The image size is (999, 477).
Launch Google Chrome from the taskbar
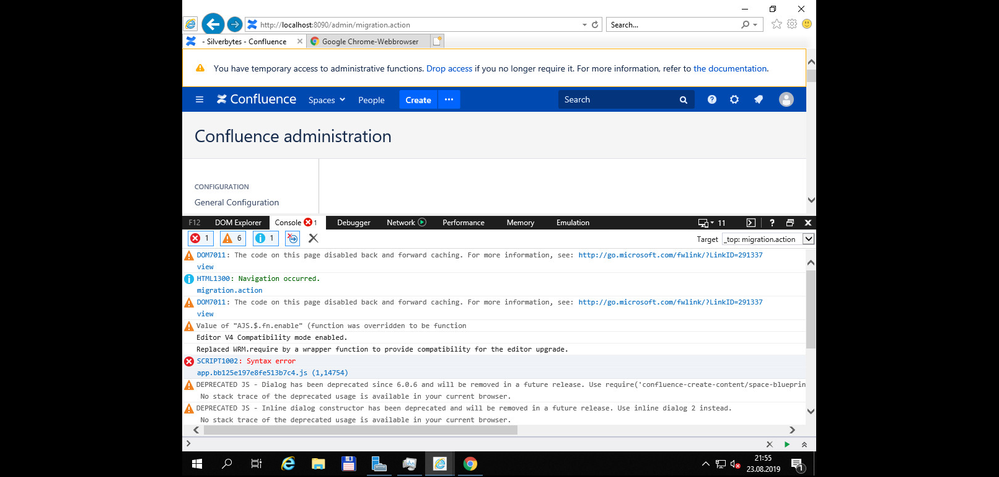tap(470, 464)
